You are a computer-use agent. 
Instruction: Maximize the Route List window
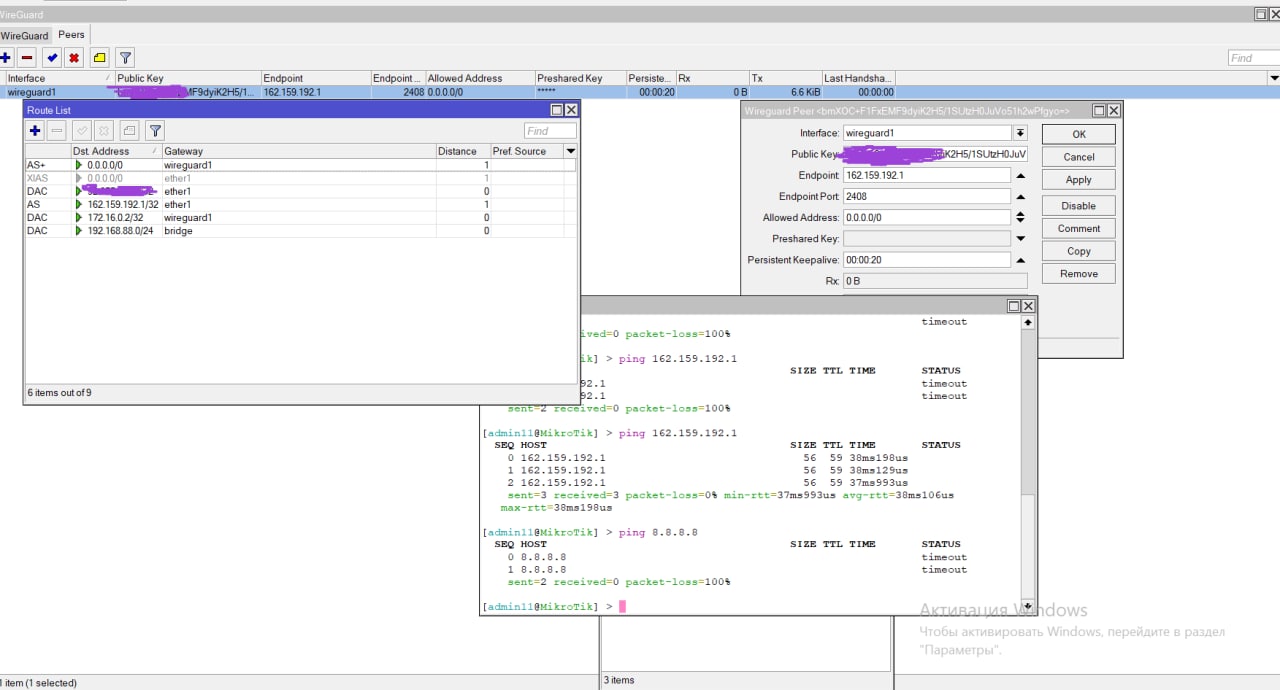coord(557,110)
